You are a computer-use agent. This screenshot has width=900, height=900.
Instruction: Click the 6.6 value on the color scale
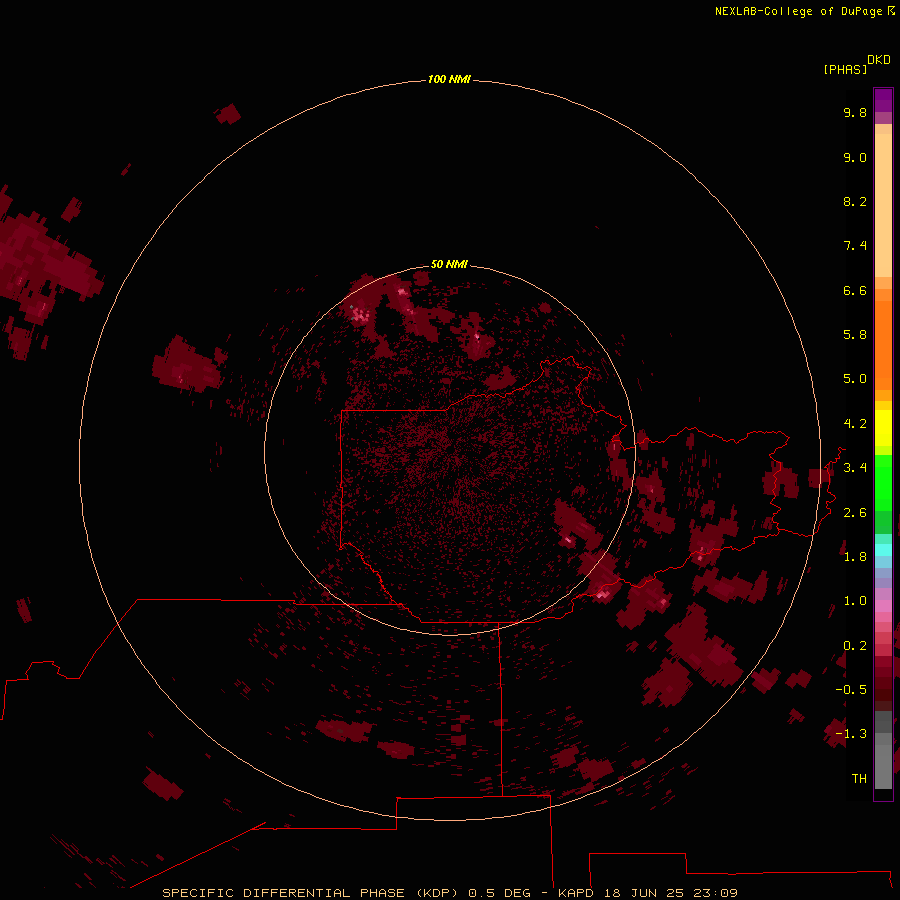855,290
